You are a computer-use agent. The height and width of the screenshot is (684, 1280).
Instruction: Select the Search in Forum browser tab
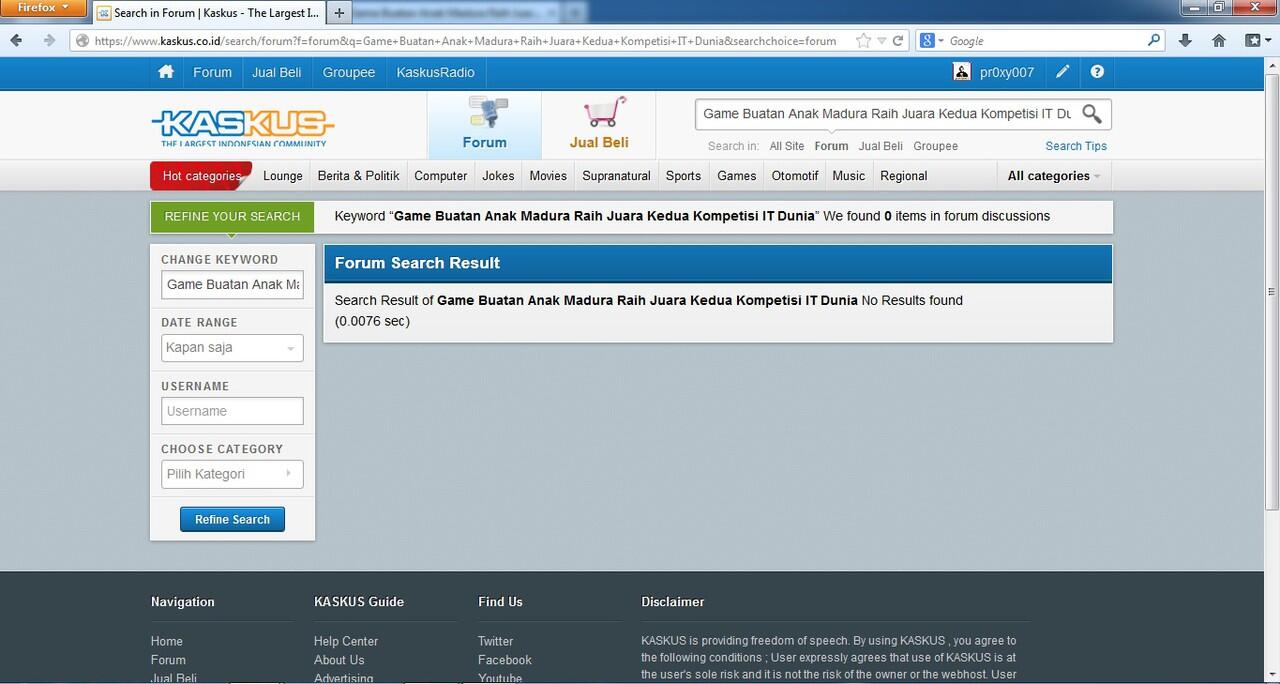point(209,13)
